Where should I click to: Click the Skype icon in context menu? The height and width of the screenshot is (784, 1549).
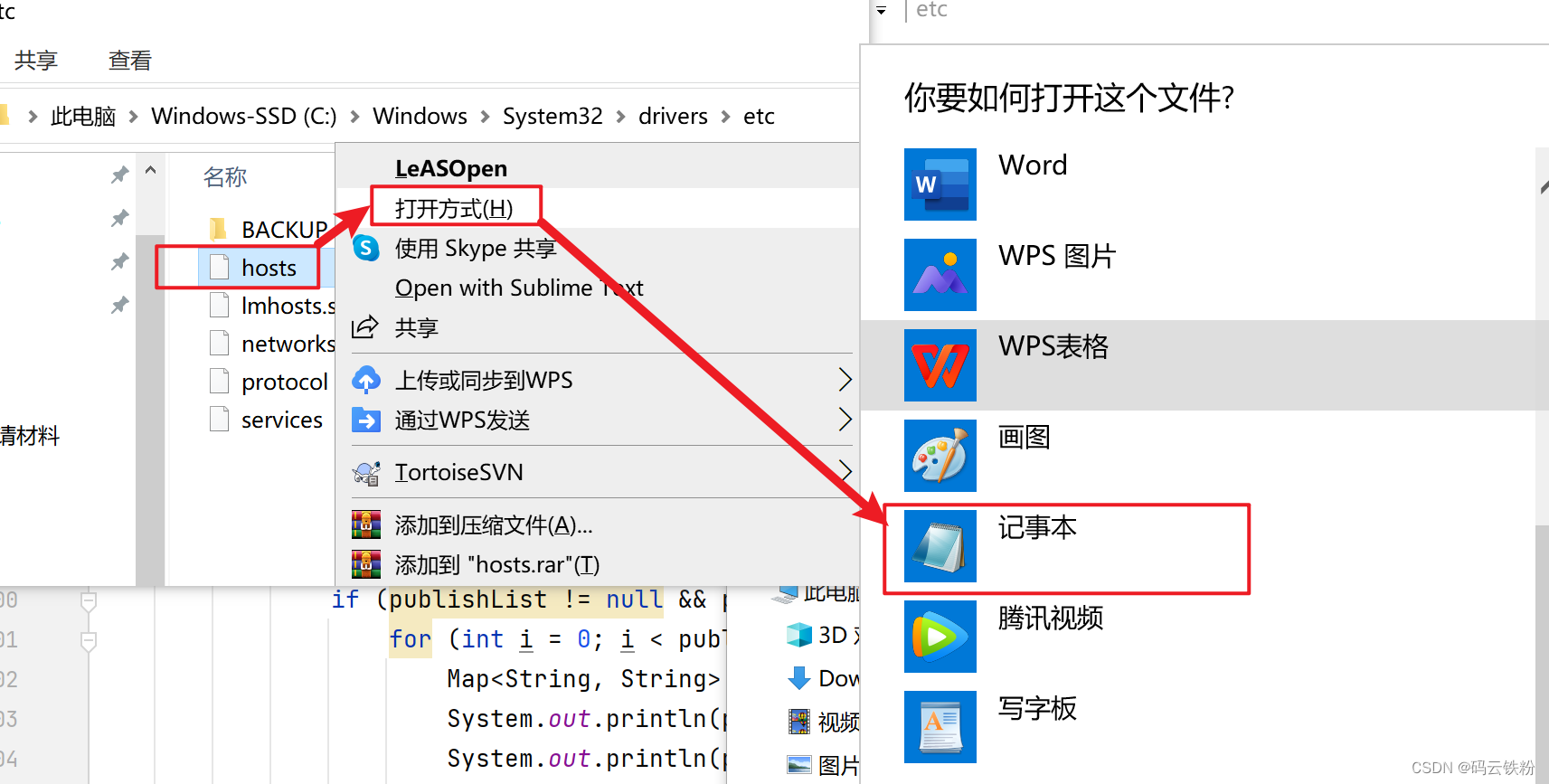pos(366,247)
